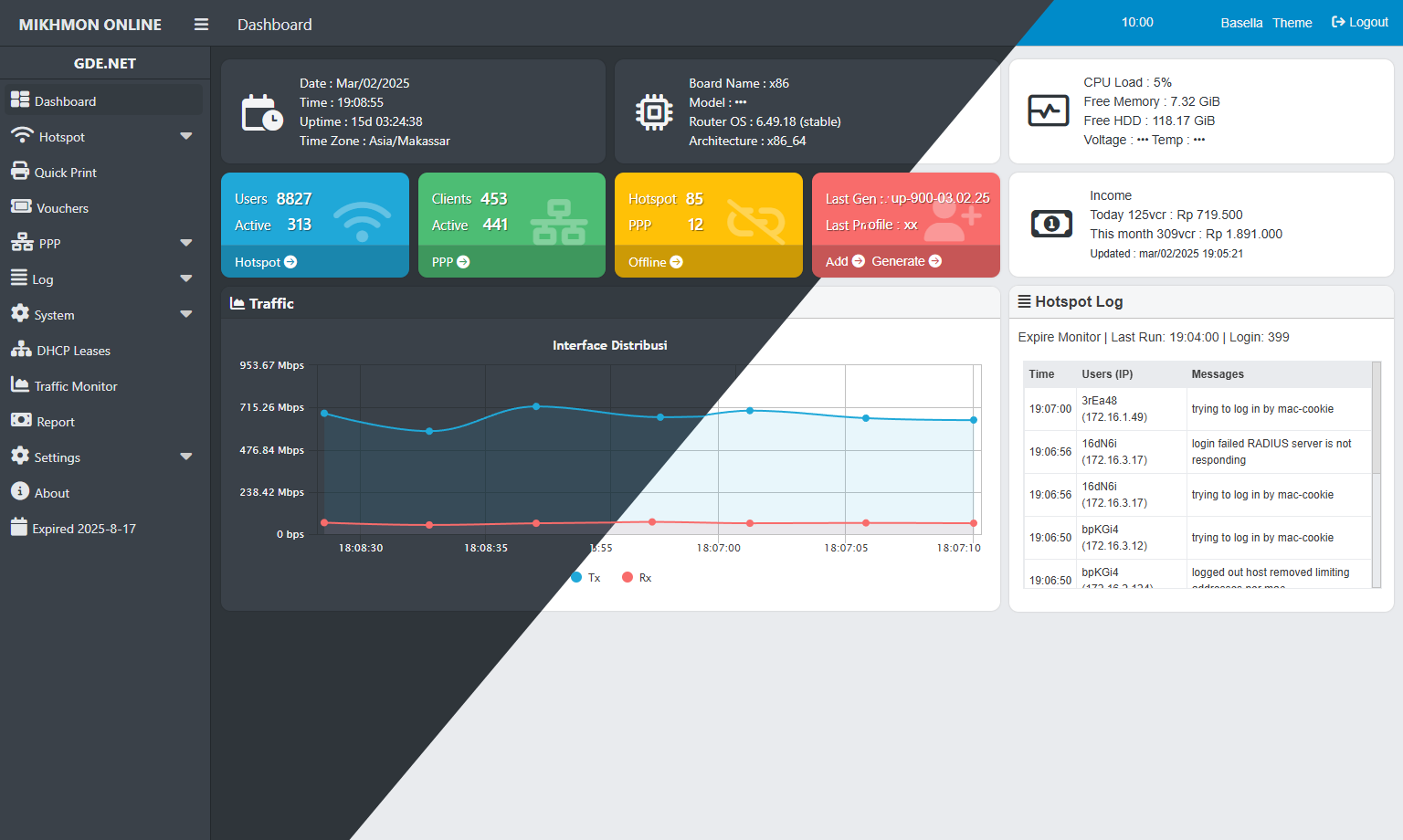Click the About info icon

tap(20, 491)
